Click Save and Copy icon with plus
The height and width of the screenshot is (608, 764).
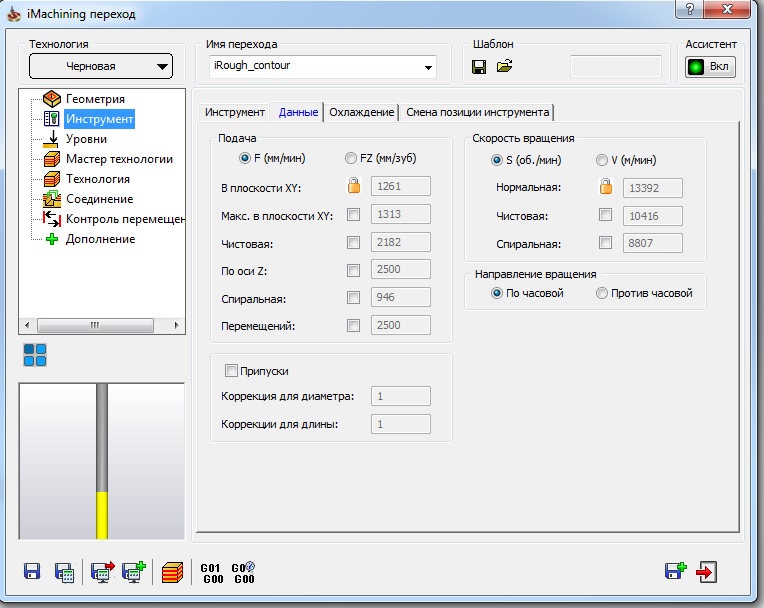pyautogui.click(x=675, y=571)
